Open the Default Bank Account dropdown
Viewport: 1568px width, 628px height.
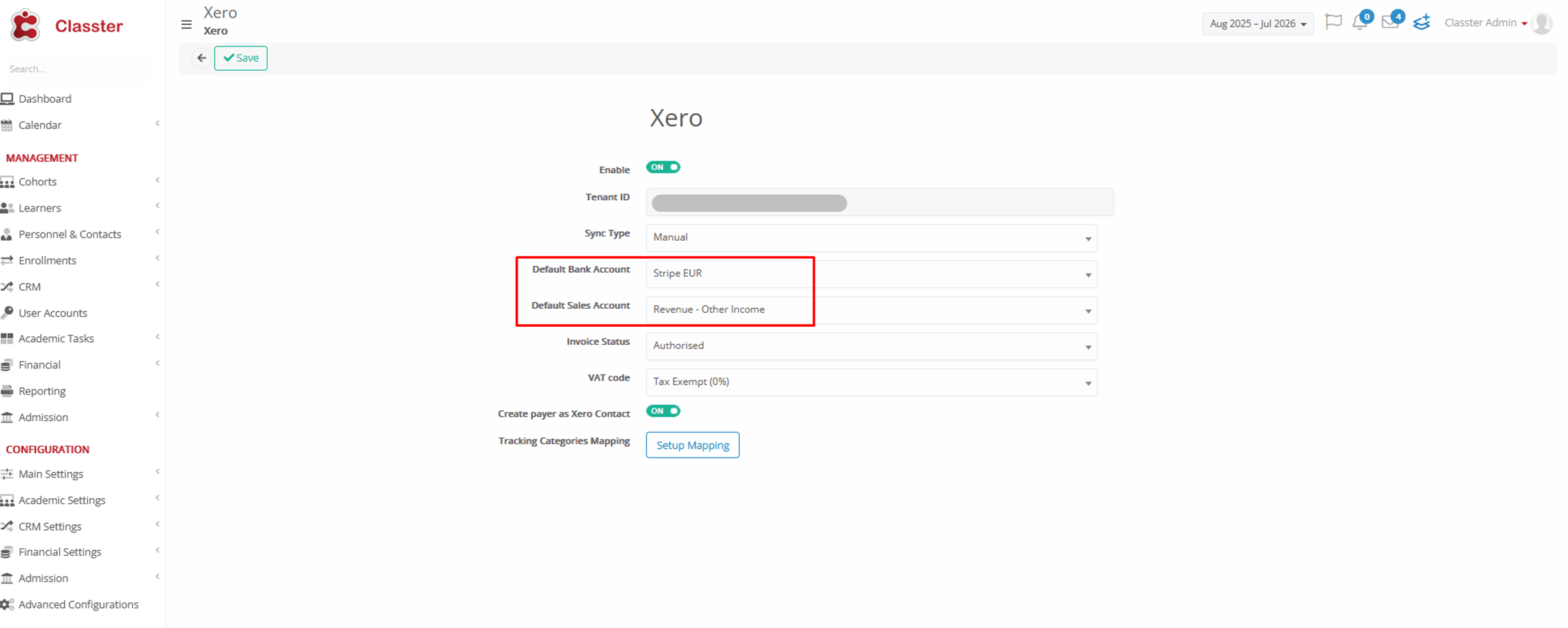coord(871,274)
